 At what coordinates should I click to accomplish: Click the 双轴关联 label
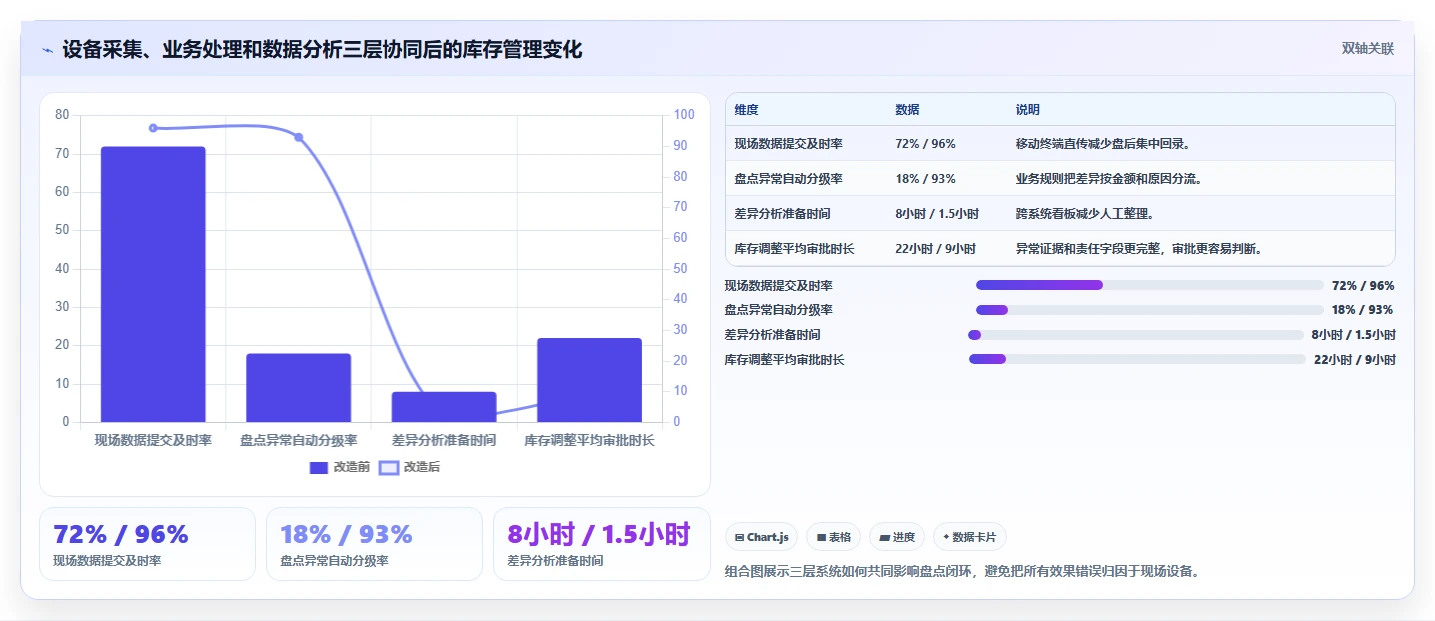[x=1368, y=49]
